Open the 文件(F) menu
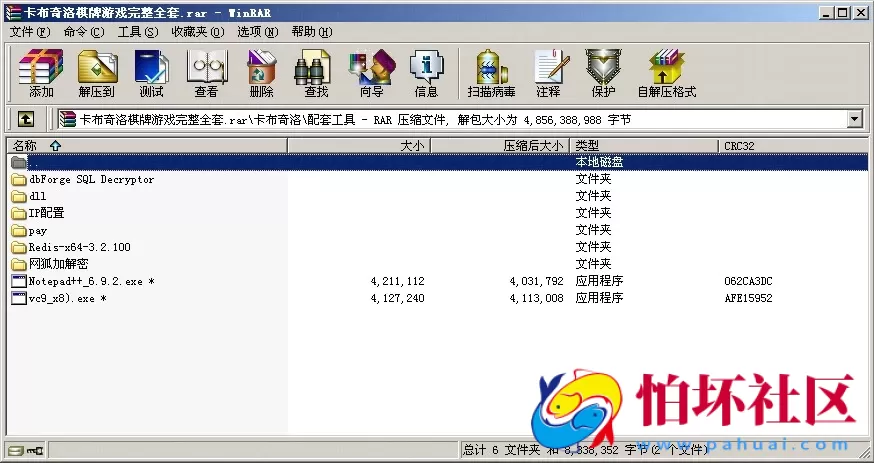The width and height of the screenshot is (874, 463). (x=30, y=32)
